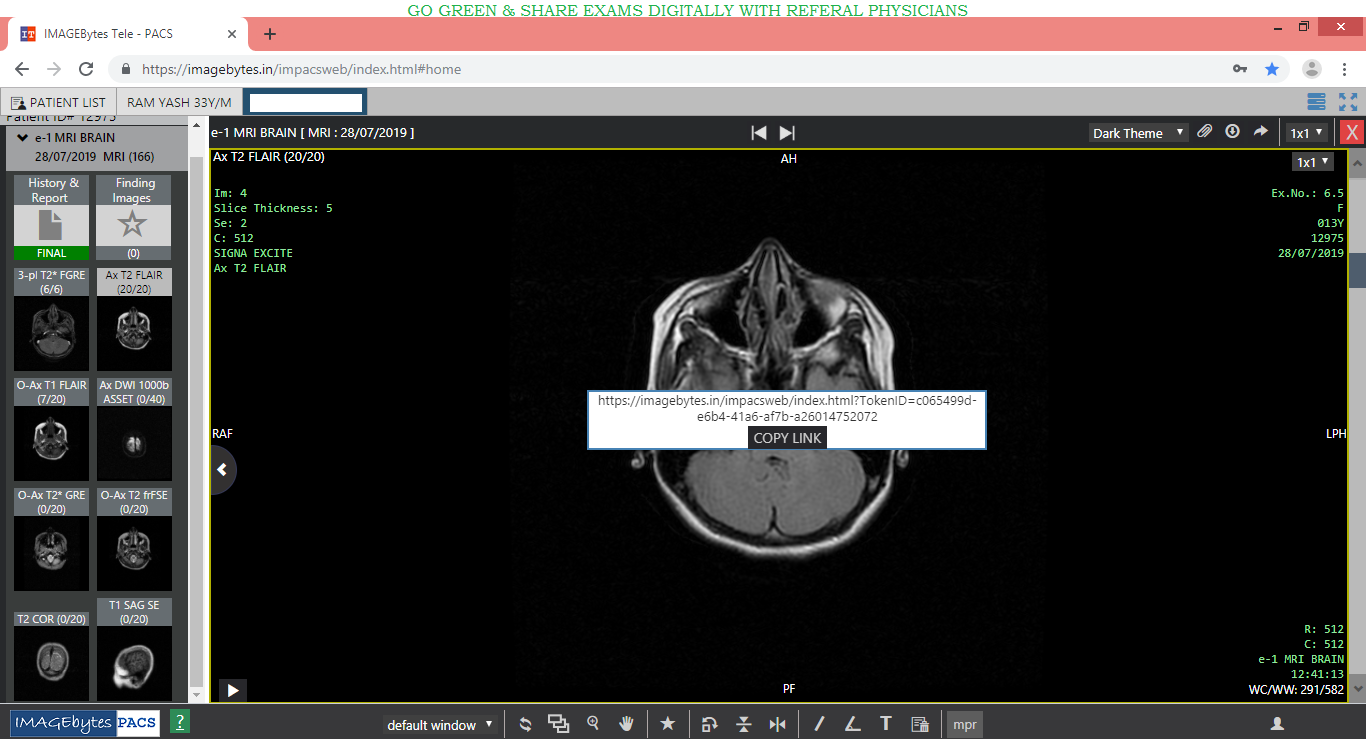Select the angle measurement tool
1366x739 pixels.
pyautogui.click(x=852, y=724)
